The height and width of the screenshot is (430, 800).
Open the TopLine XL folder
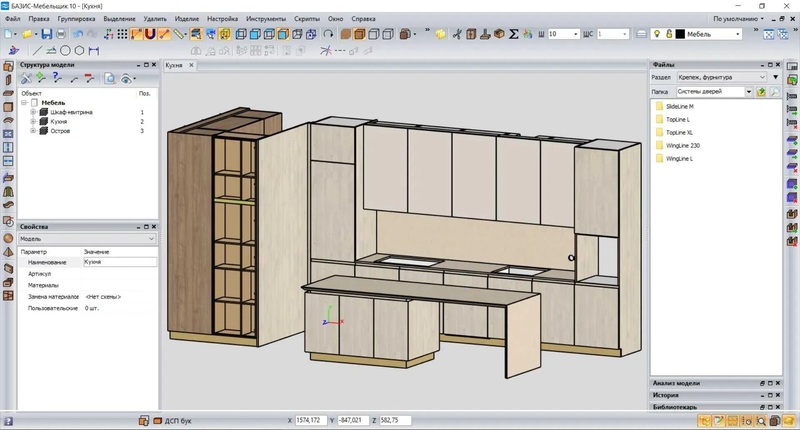coord(678,132)
